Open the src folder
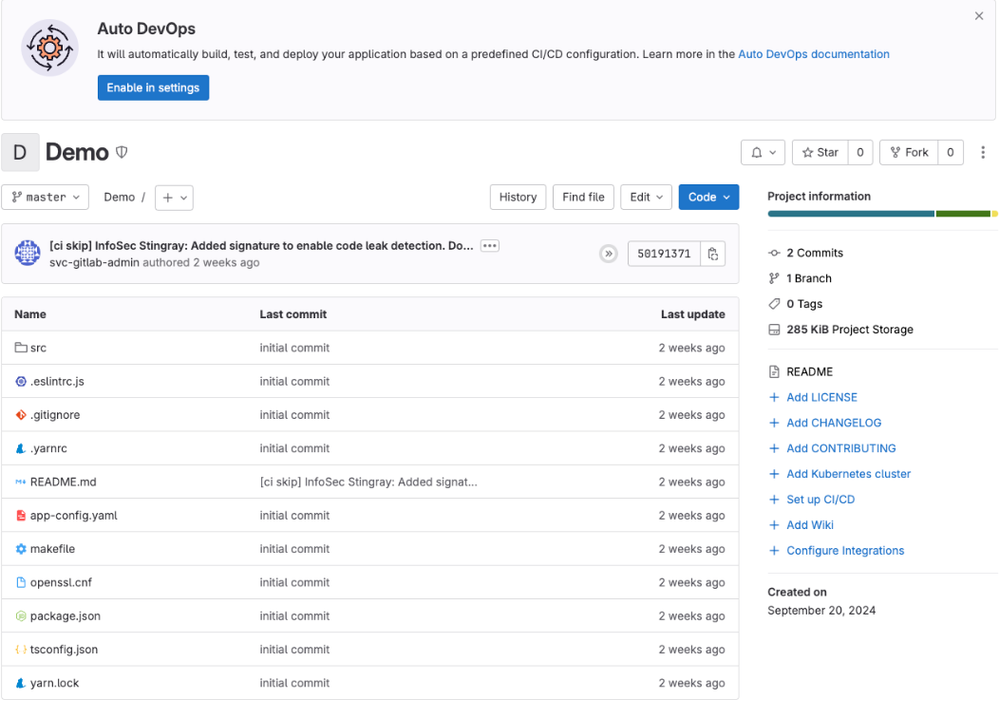 (38, 348)
